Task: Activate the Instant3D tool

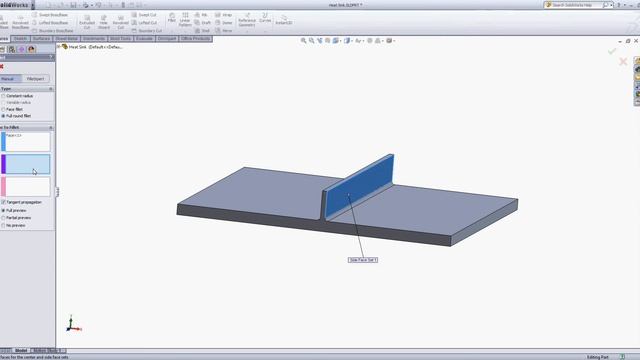Action: pyautogui.click(x=284, y=20)
